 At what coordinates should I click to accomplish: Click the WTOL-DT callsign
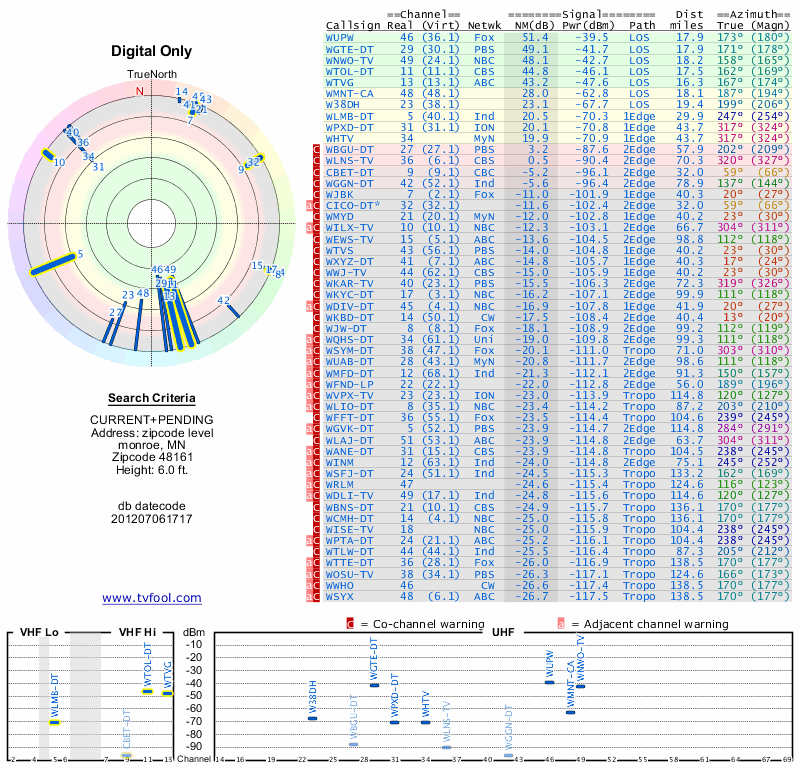point(349,71)
